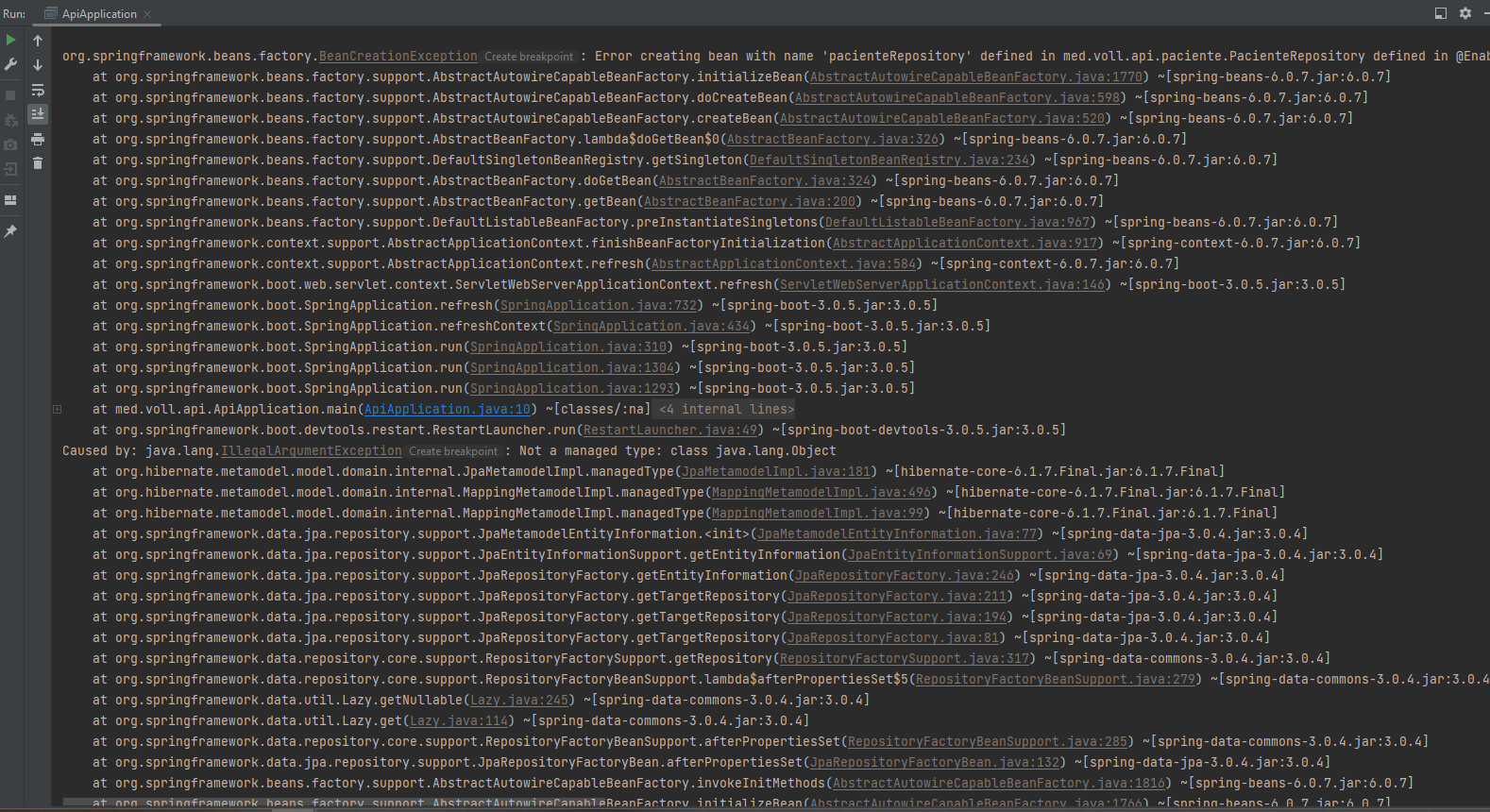The height and width of the screenshot is (812, 1490).
Task: Click the debug bug rerun icon
Action: click(11, 120)
